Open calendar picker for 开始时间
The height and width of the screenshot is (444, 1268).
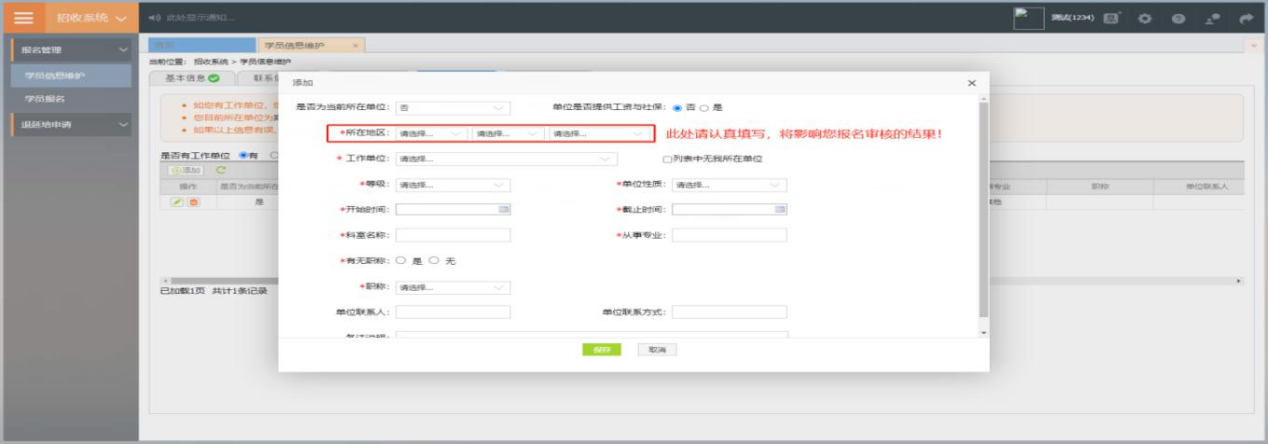coord(504,209)
